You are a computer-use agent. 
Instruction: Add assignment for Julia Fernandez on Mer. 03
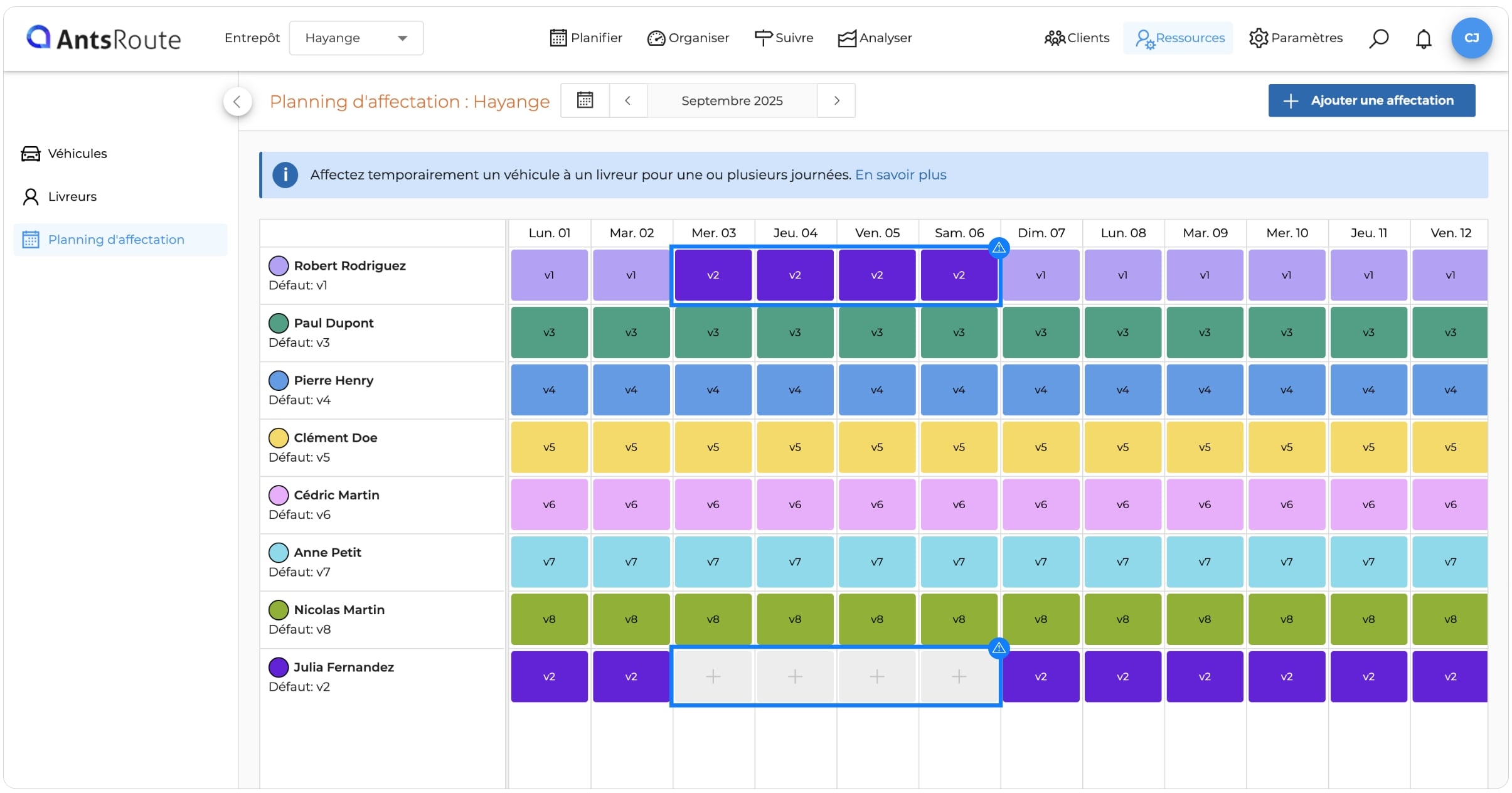(713, 676)
